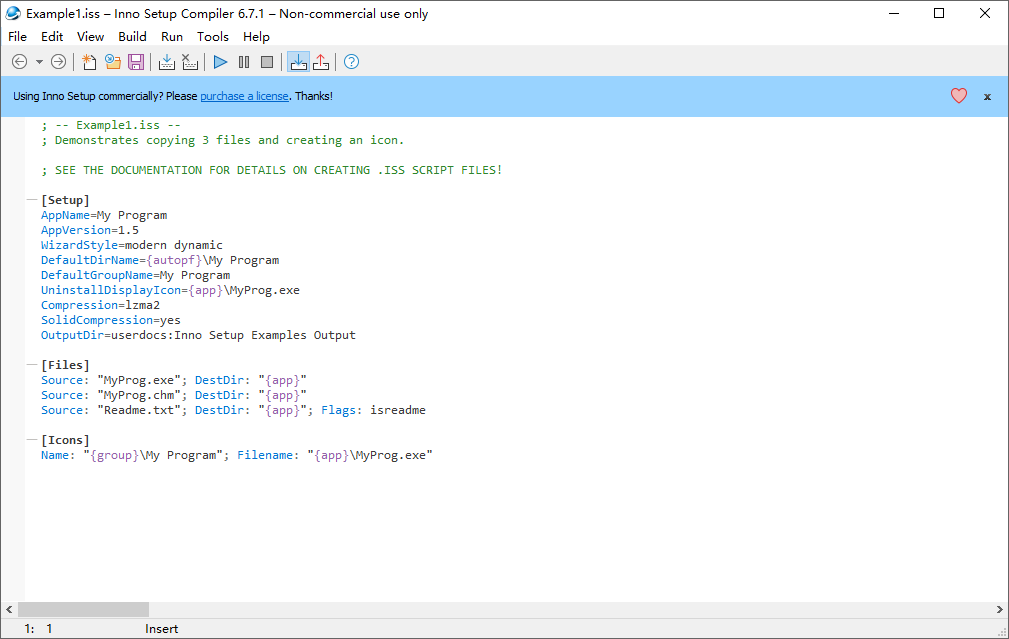Compile the script using the toolbar icon
This screenshot has height=639, width=1009.
pyautogui.click(x=167, y=62)
